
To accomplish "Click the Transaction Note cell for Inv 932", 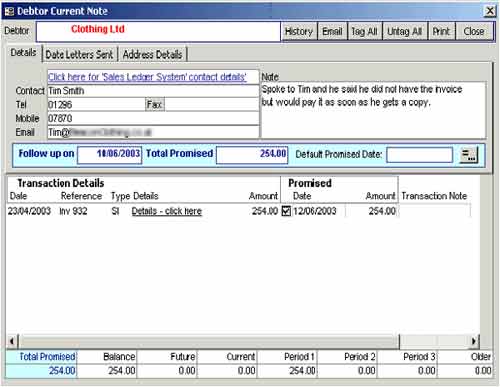I will 435,211.
